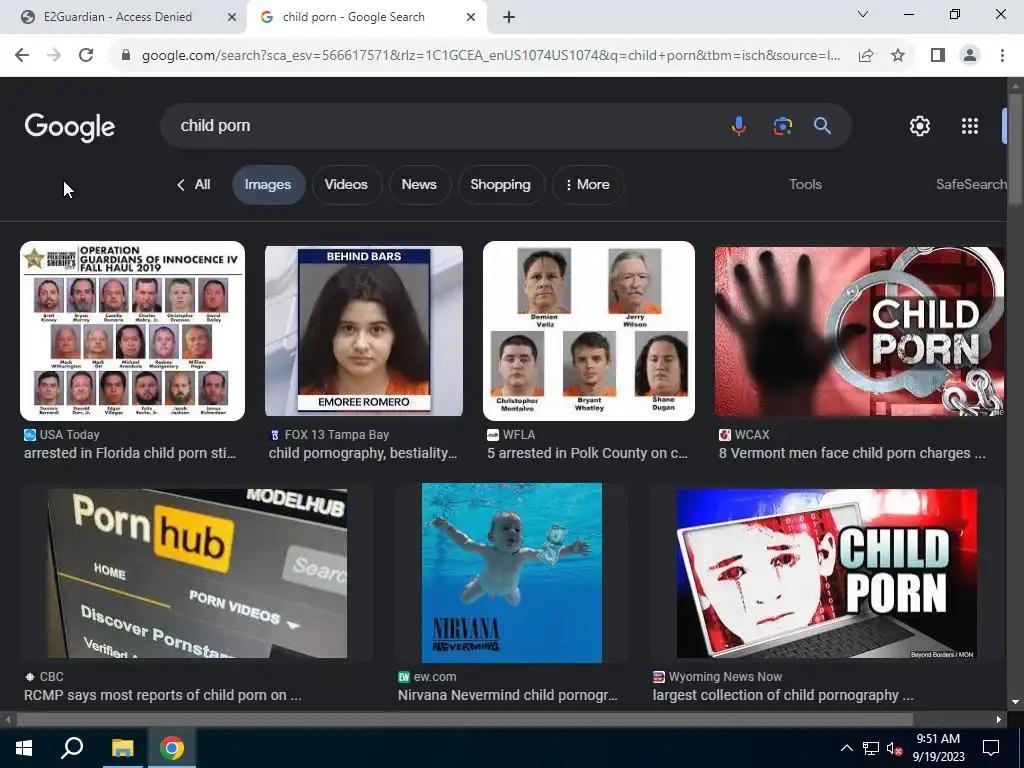Open a new browser tab

pos(509,17)
